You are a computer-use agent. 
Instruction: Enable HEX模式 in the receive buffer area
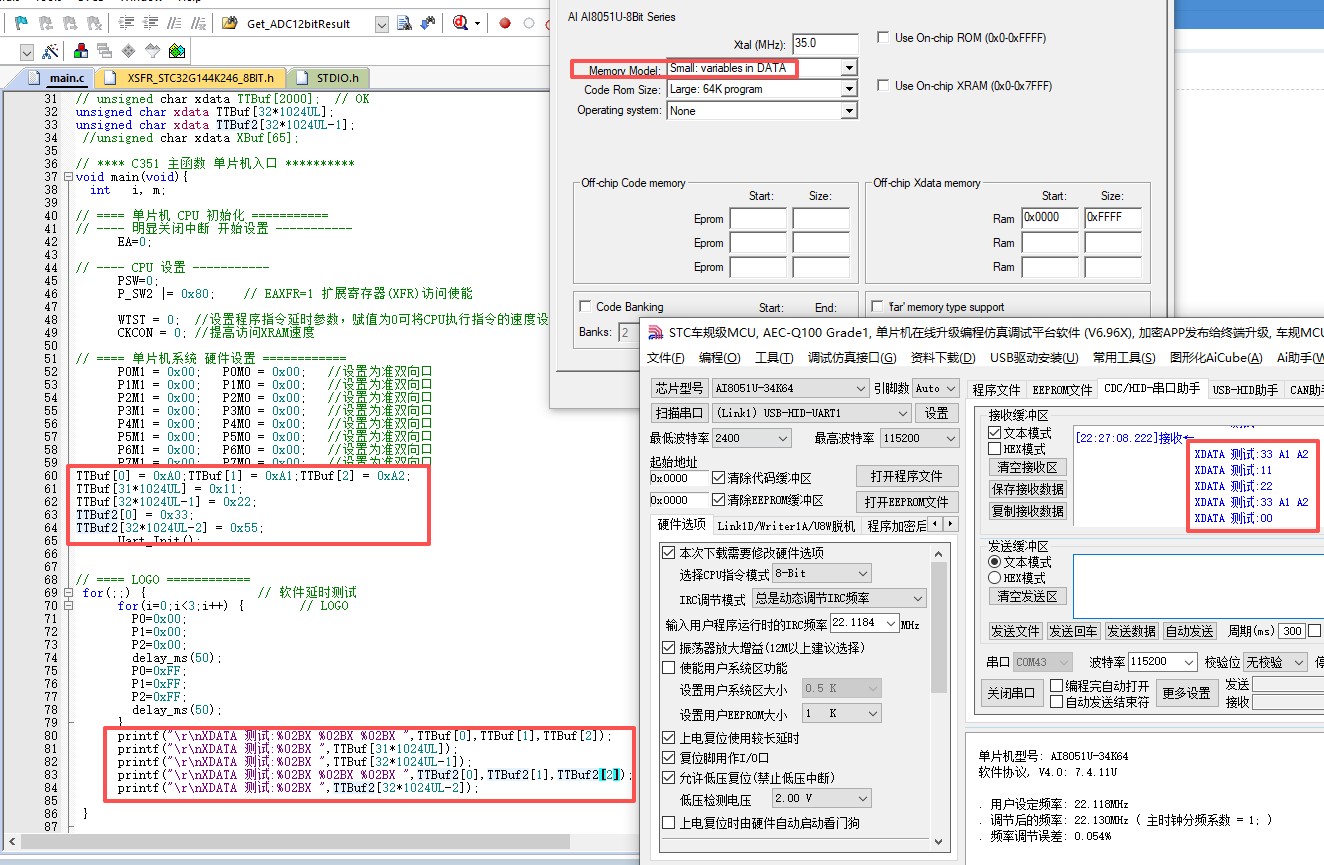click(994, 449)
